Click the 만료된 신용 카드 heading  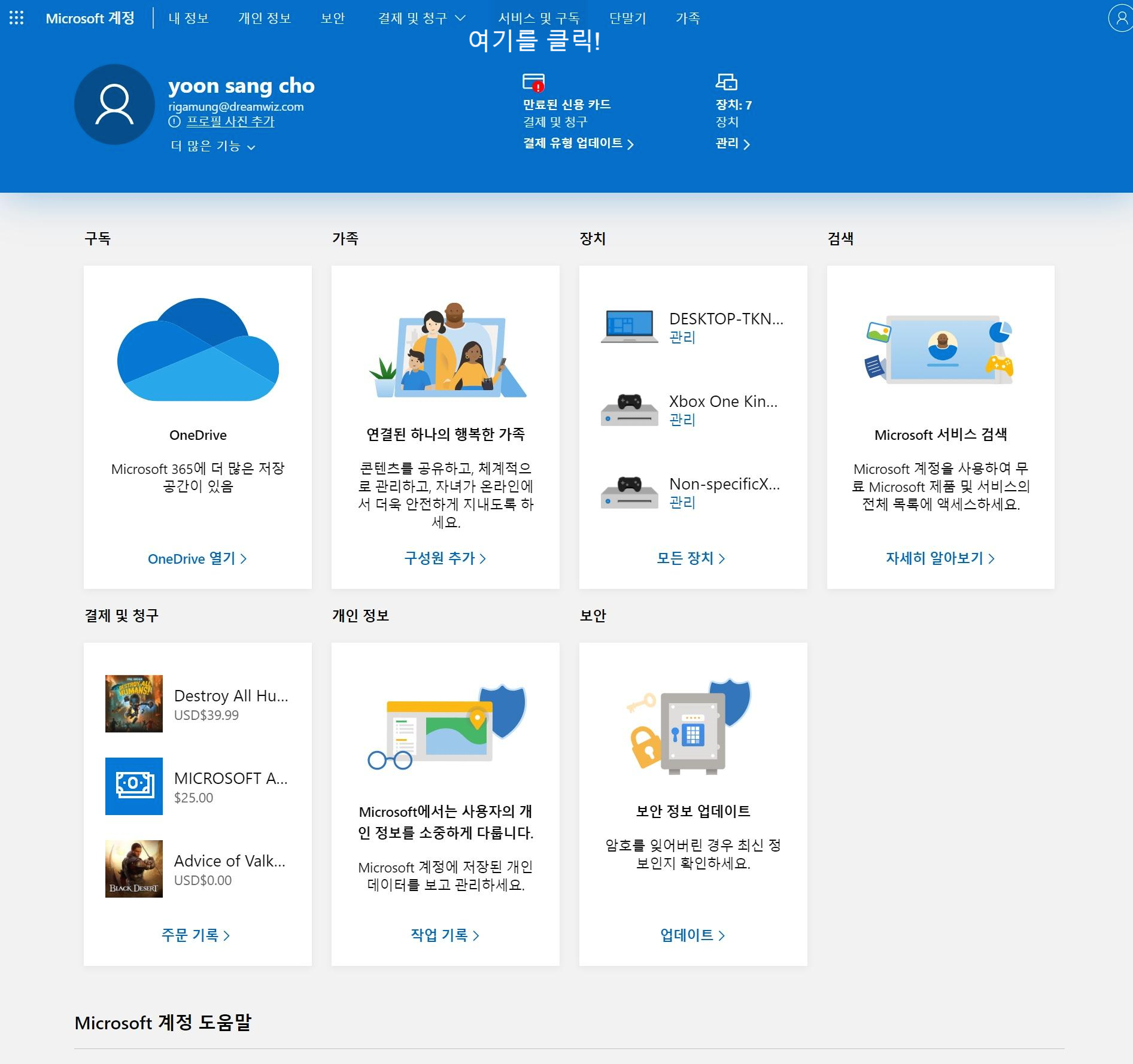click(x=567, y=105)
